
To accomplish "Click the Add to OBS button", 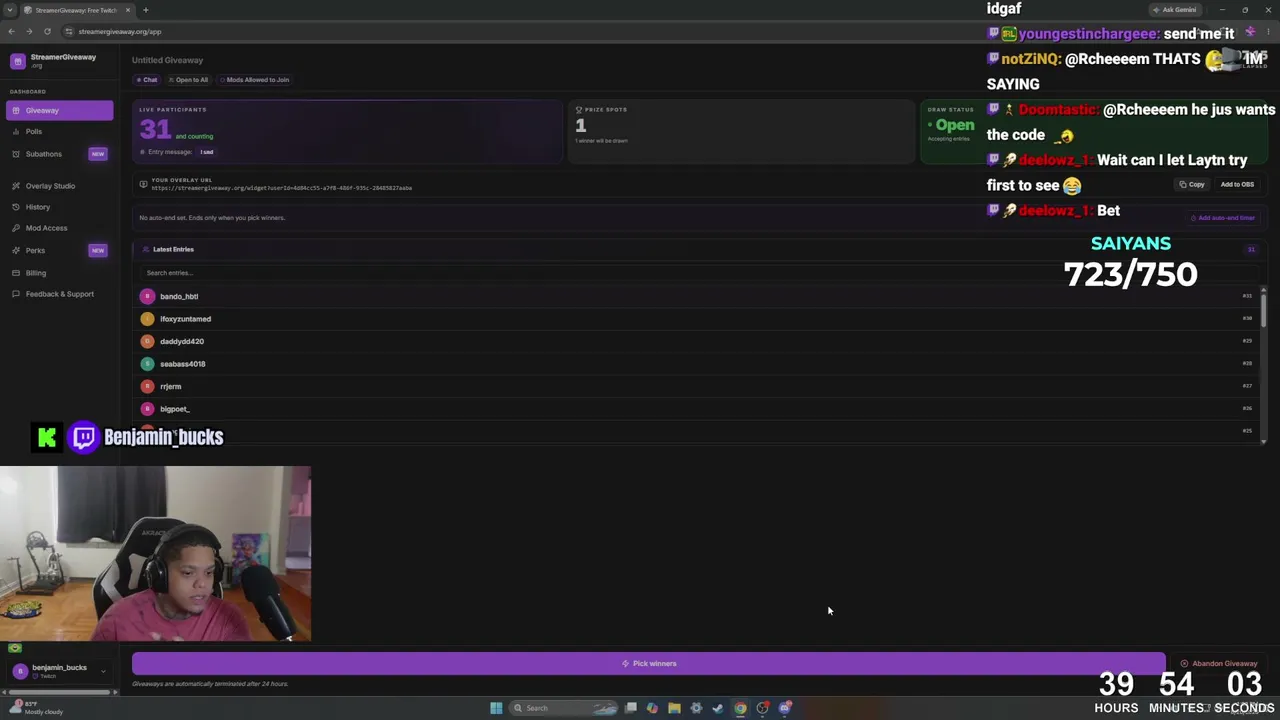I will point(1237,184).
